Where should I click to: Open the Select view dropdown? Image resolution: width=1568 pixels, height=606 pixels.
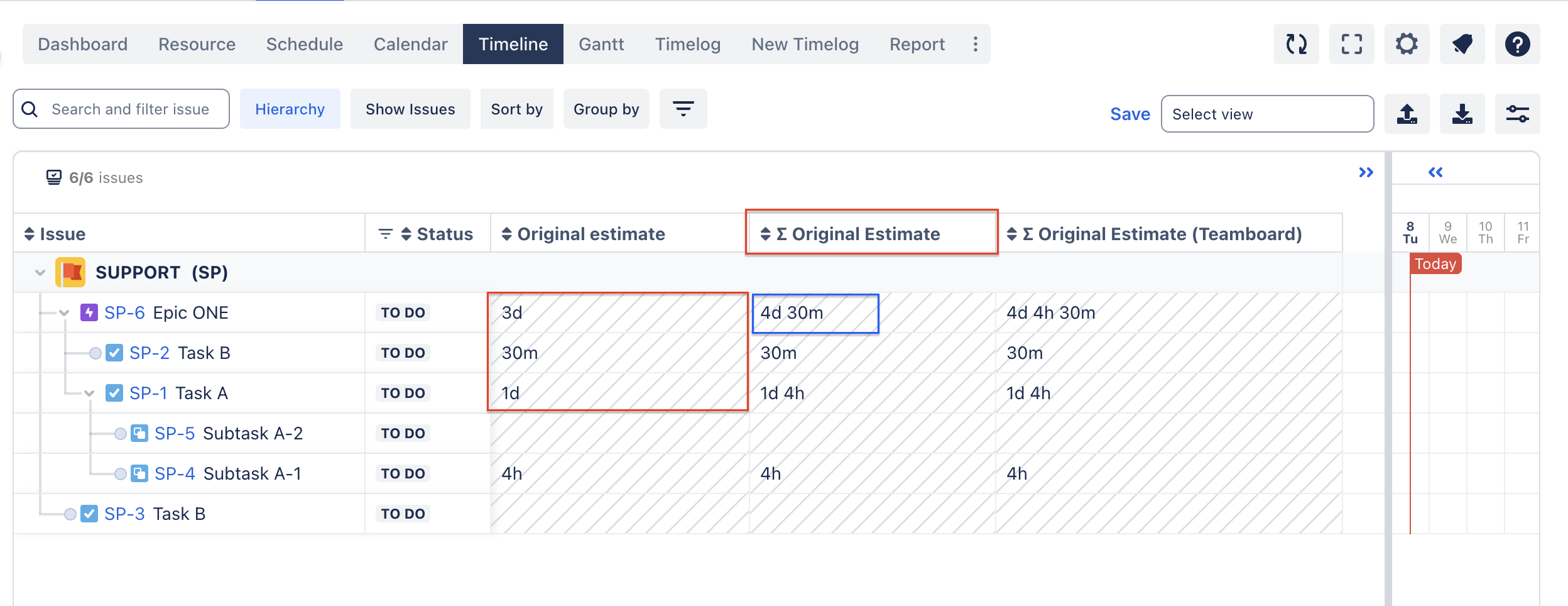pos(1266,114)
